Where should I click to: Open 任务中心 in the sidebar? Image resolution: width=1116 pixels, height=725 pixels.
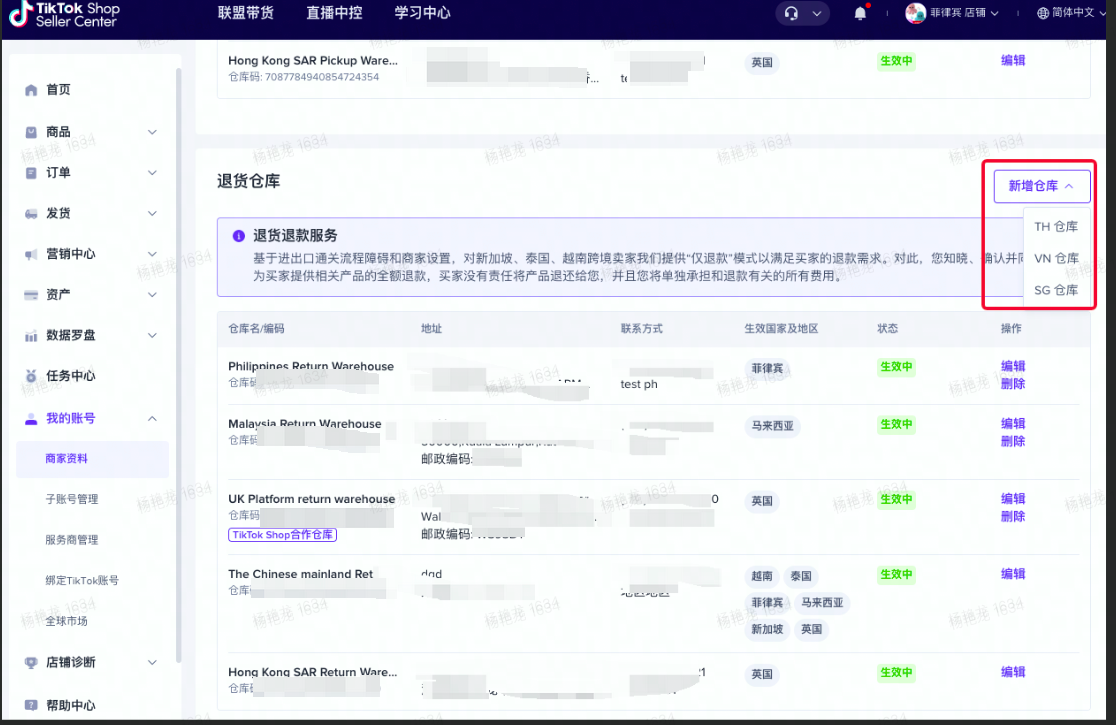coord(70,376)
